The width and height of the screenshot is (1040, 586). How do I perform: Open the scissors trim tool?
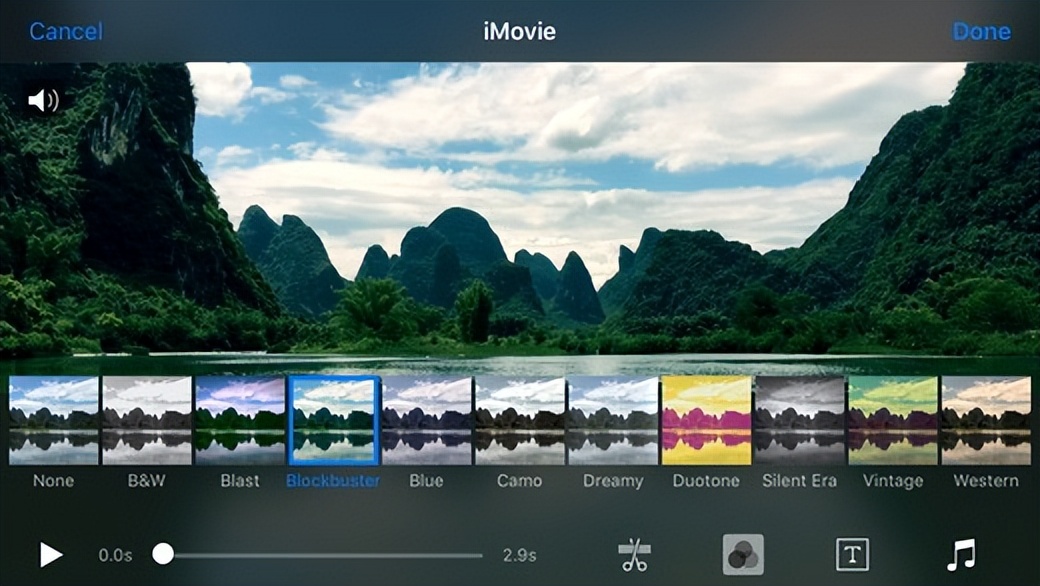(x=634, y=555)
